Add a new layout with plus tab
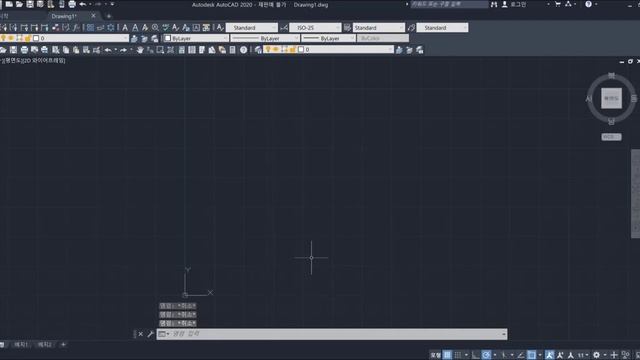The image size is (640, 360). [63, 345]
